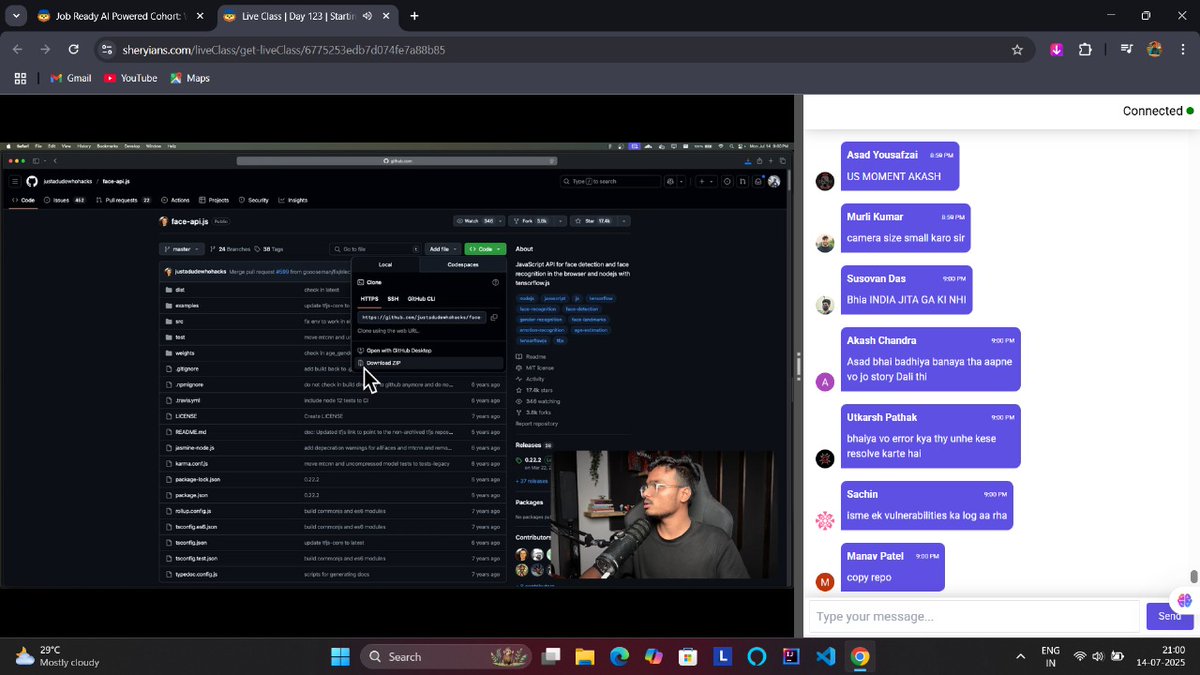Click the Type your message input field
This screenshot has height=675, width=1200.
click(975, 616)
